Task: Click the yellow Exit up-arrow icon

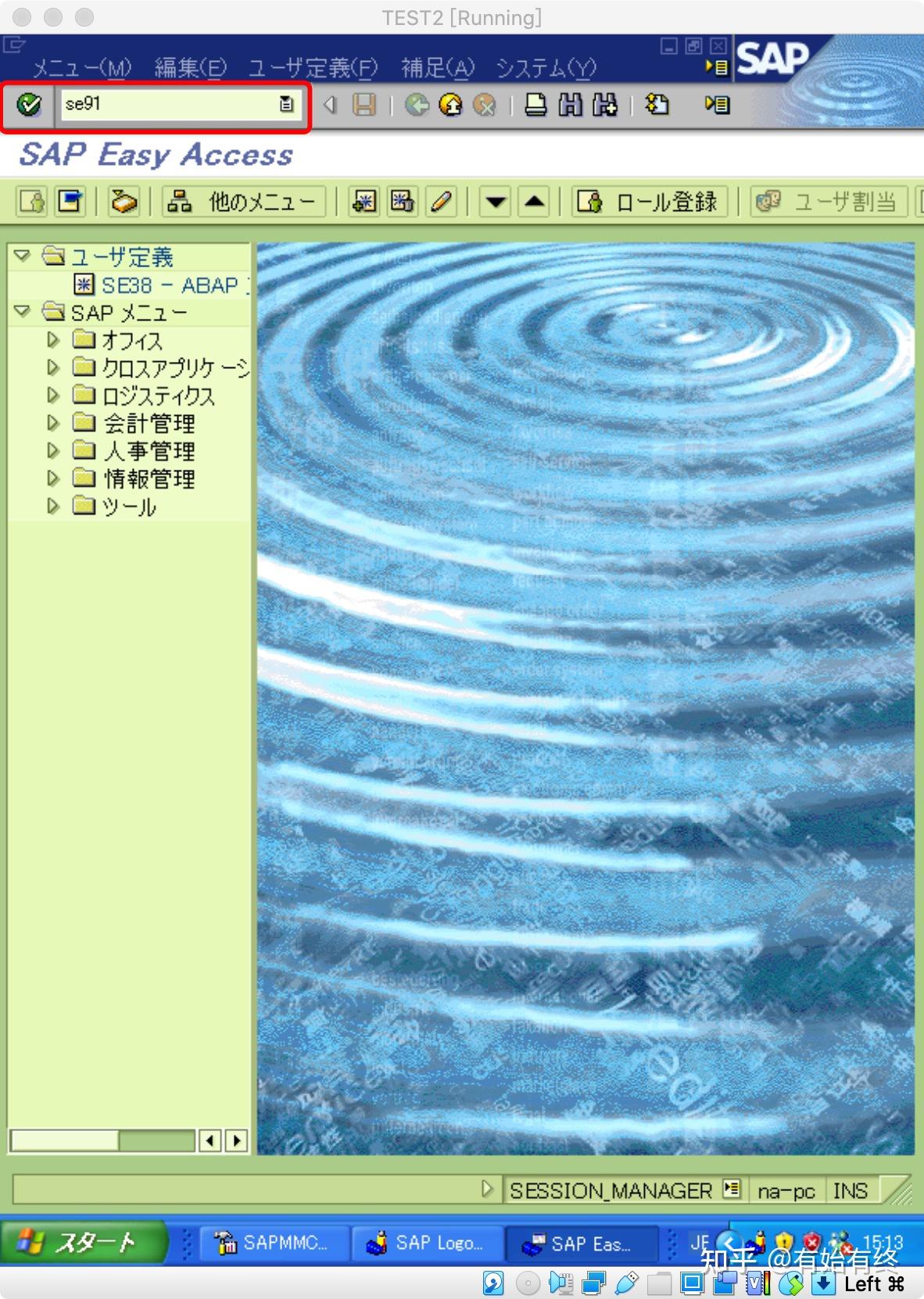Action: 450,105
